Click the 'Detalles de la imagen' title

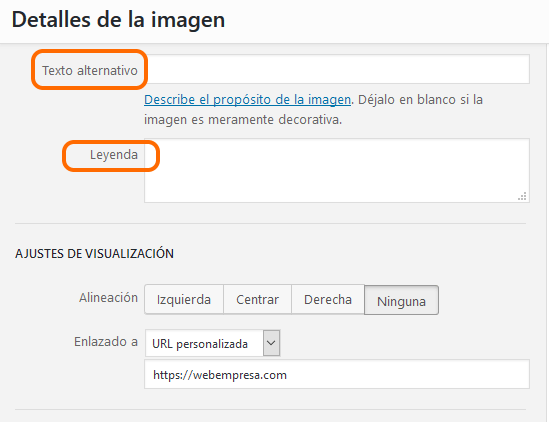[118, 20]
